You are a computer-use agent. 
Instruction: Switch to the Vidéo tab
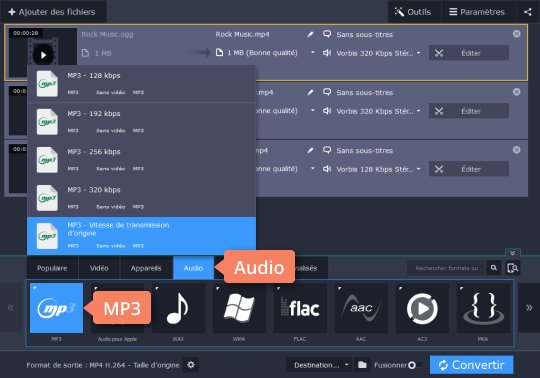tap(99, 268)
